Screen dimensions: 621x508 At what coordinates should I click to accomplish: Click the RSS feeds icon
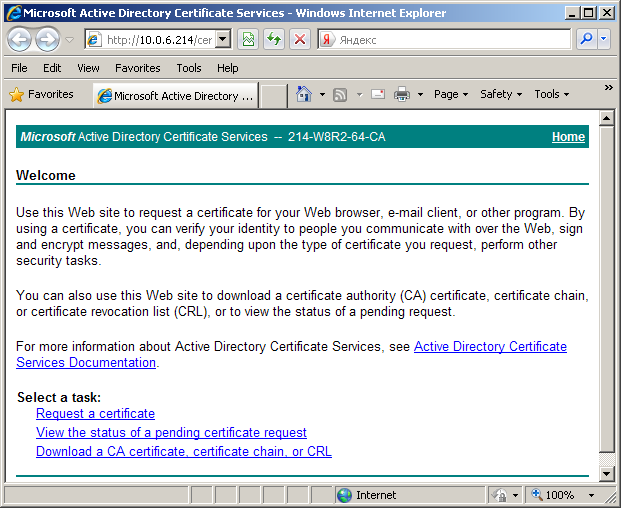340,95
